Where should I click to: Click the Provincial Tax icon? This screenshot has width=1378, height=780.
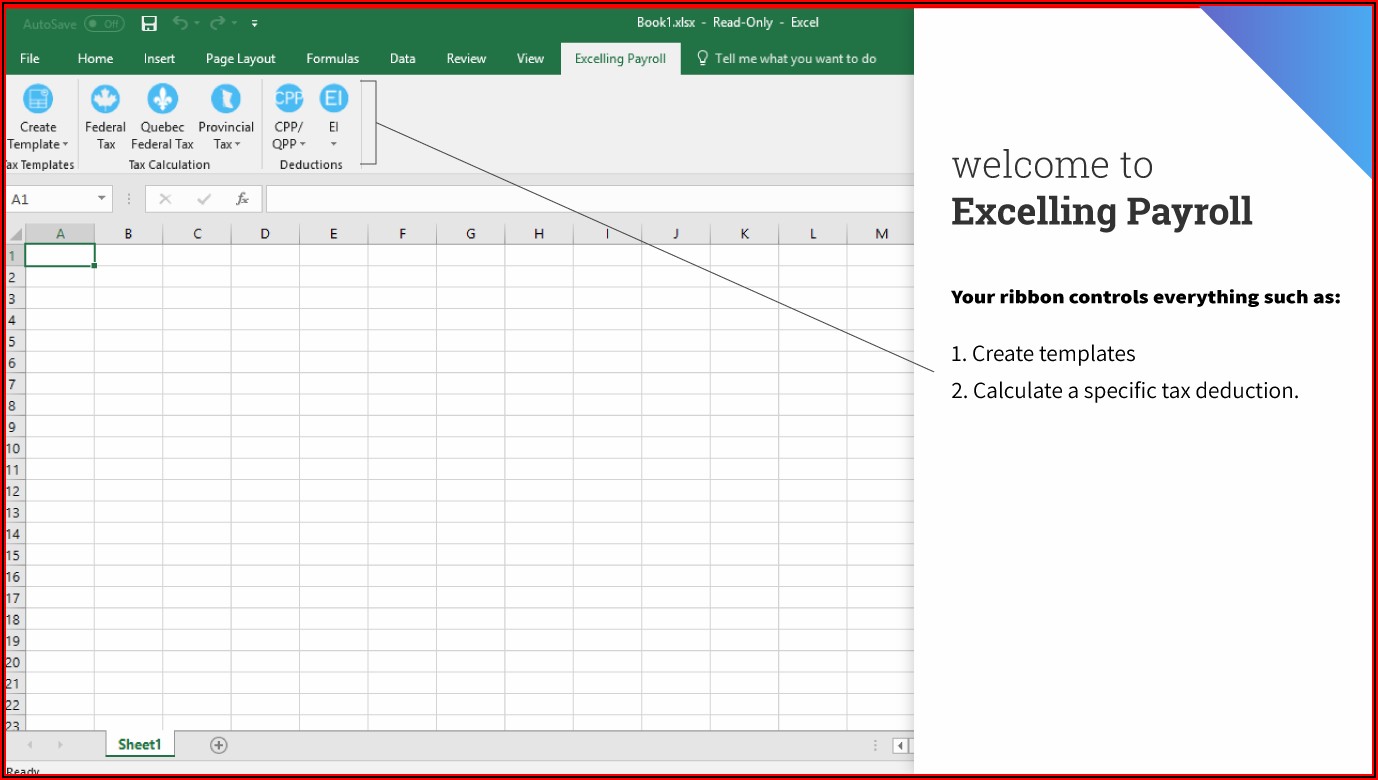point(226,99)
